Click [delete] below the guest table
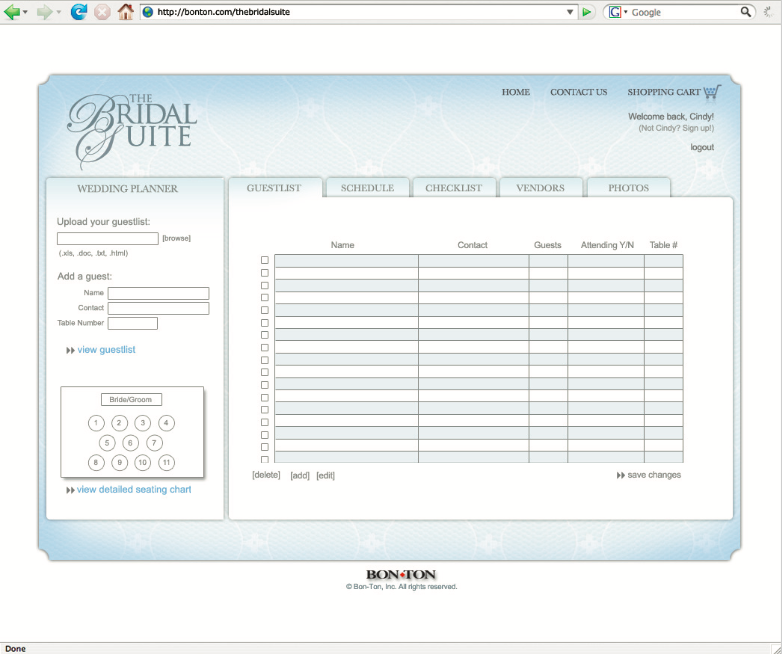Image resolution: width=782 pixels, height=654 pixels. (266, 475)
